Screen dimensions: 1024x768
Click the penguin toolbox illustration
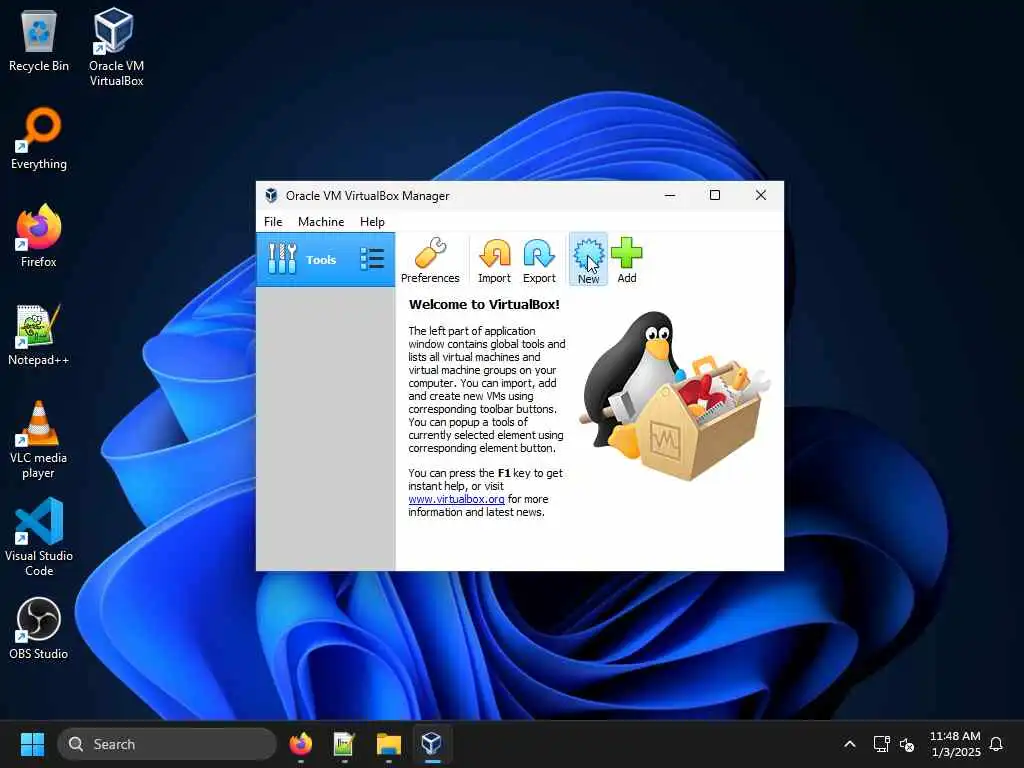pos(675,396)
